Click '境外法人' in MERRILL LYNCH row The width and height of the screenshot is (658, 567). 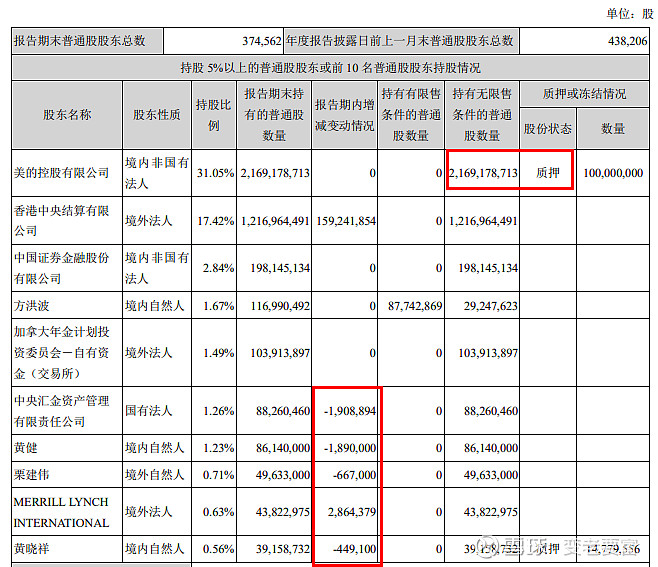(149, 512)
